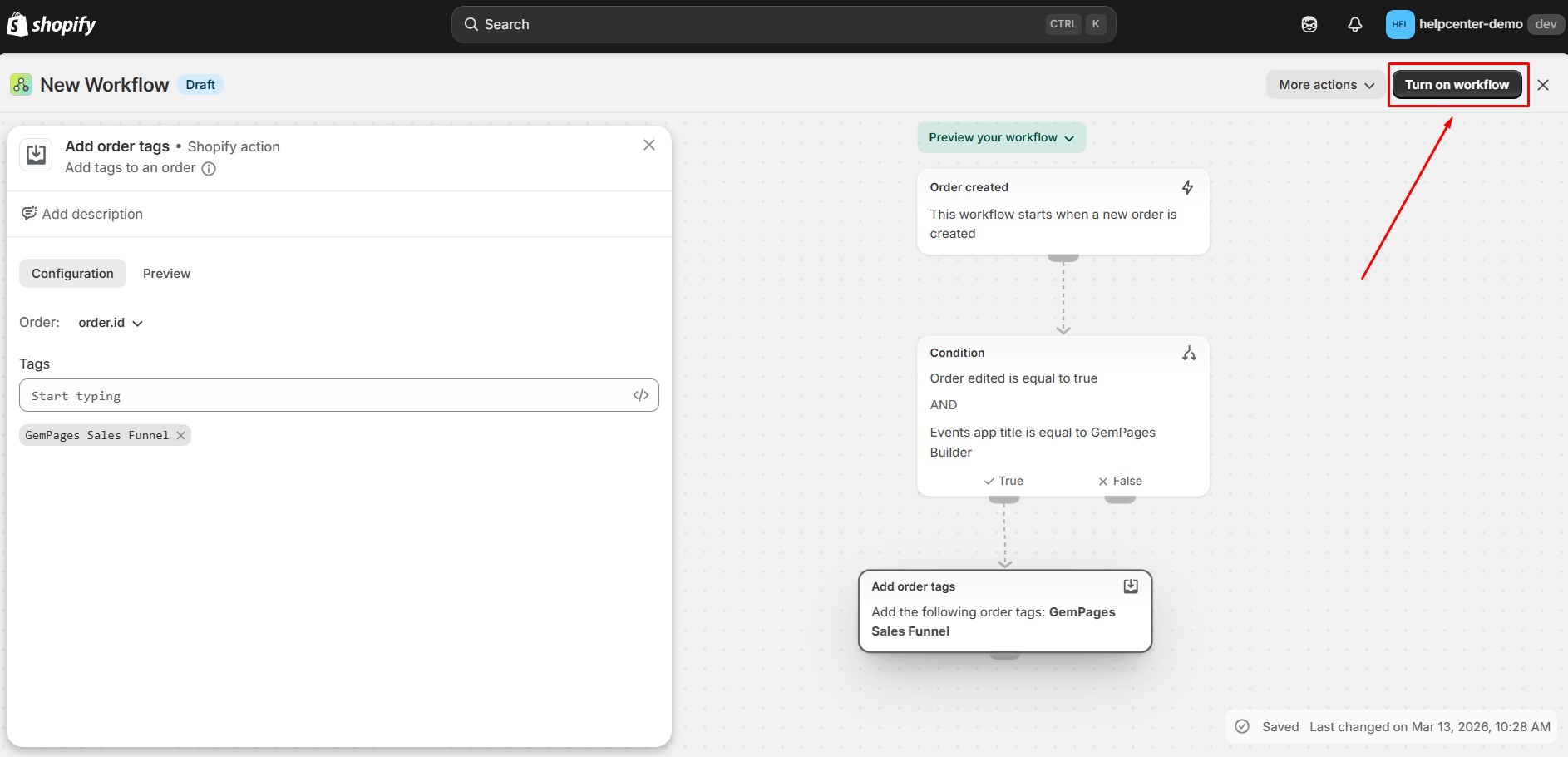Viewport: 1568px width, 757px height.
Task: Open the Sidekick assistant icon
Action: click(1309, 24)
